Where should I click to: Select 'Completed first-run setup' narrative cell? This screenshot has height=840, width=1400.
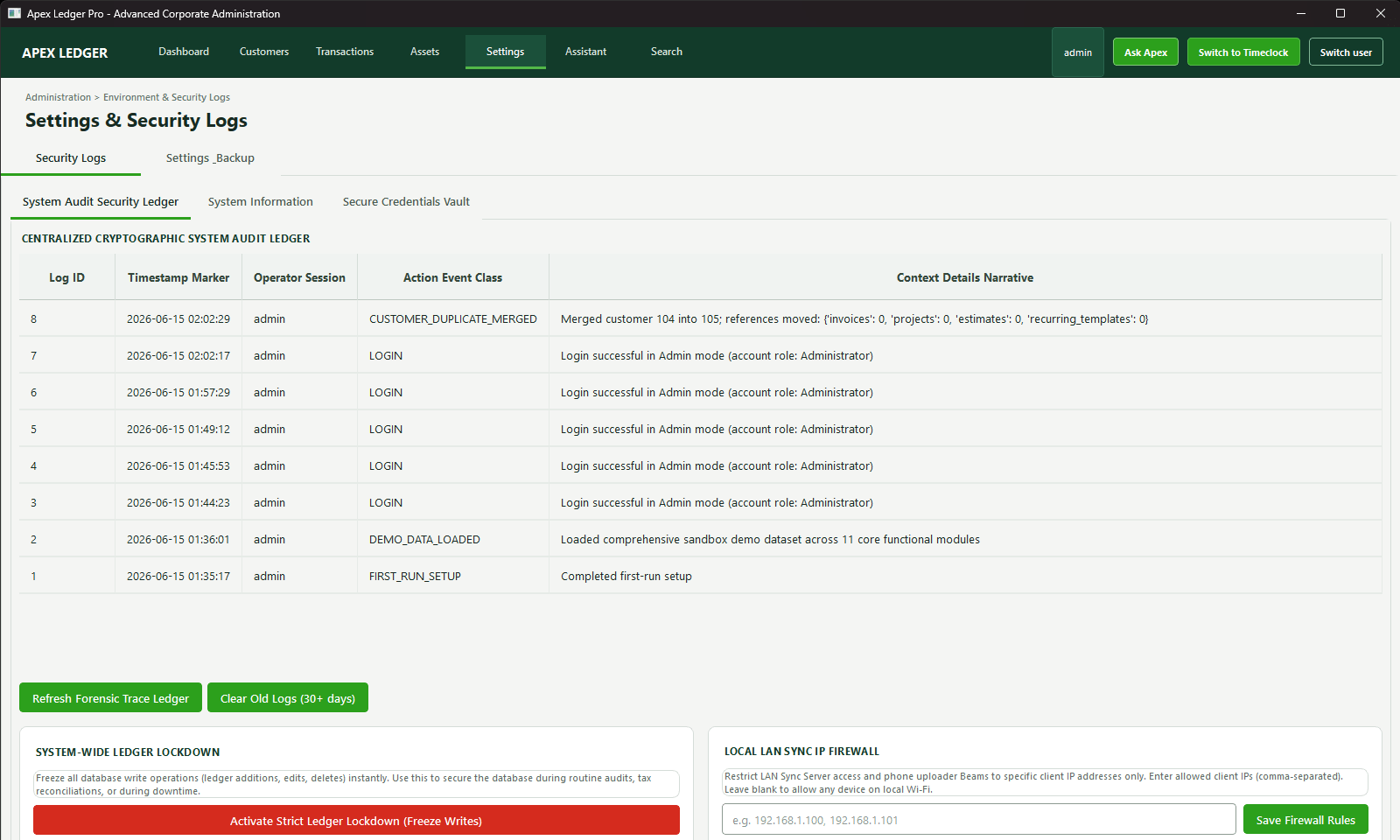(x=965, y=577)
